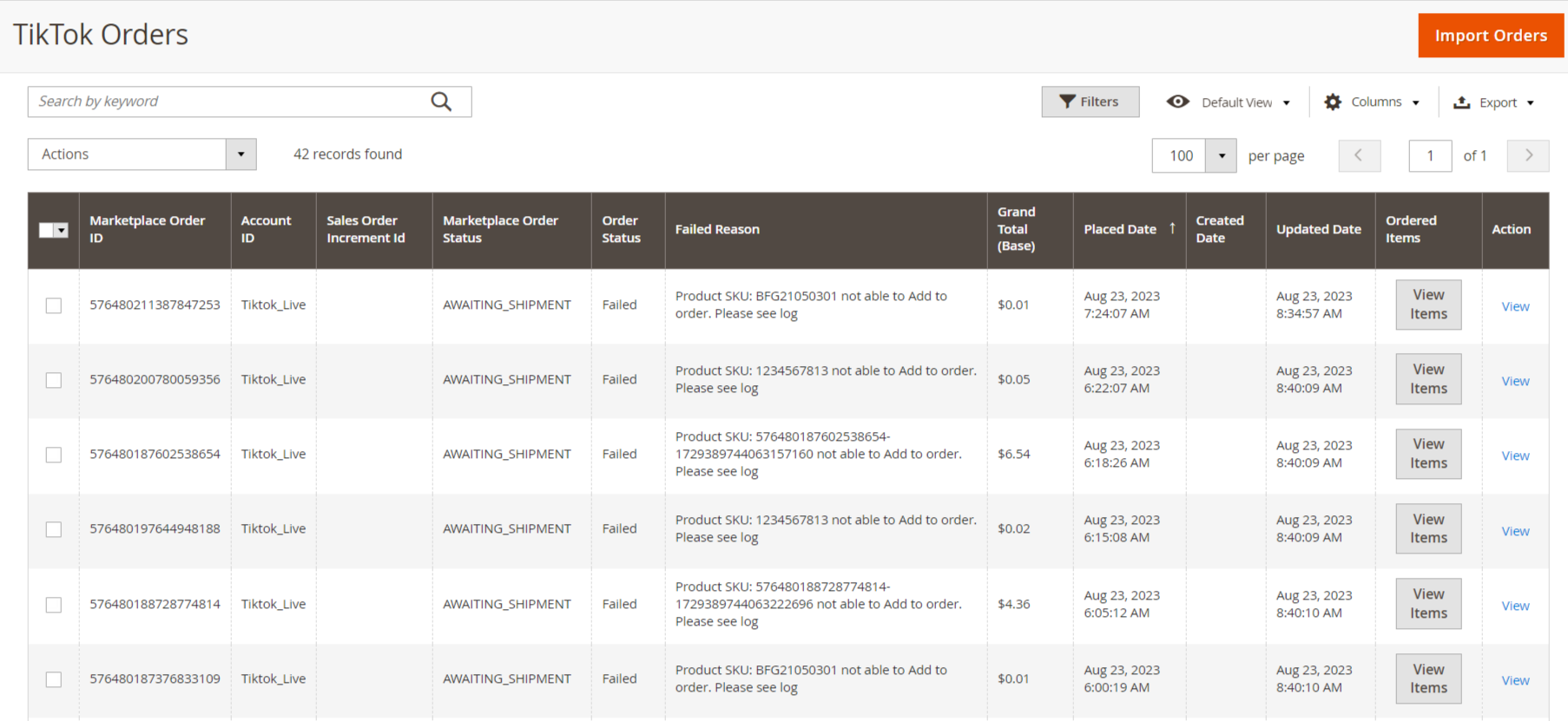Sort by Grand Total (Base) column header

[x=1016, y=229]
